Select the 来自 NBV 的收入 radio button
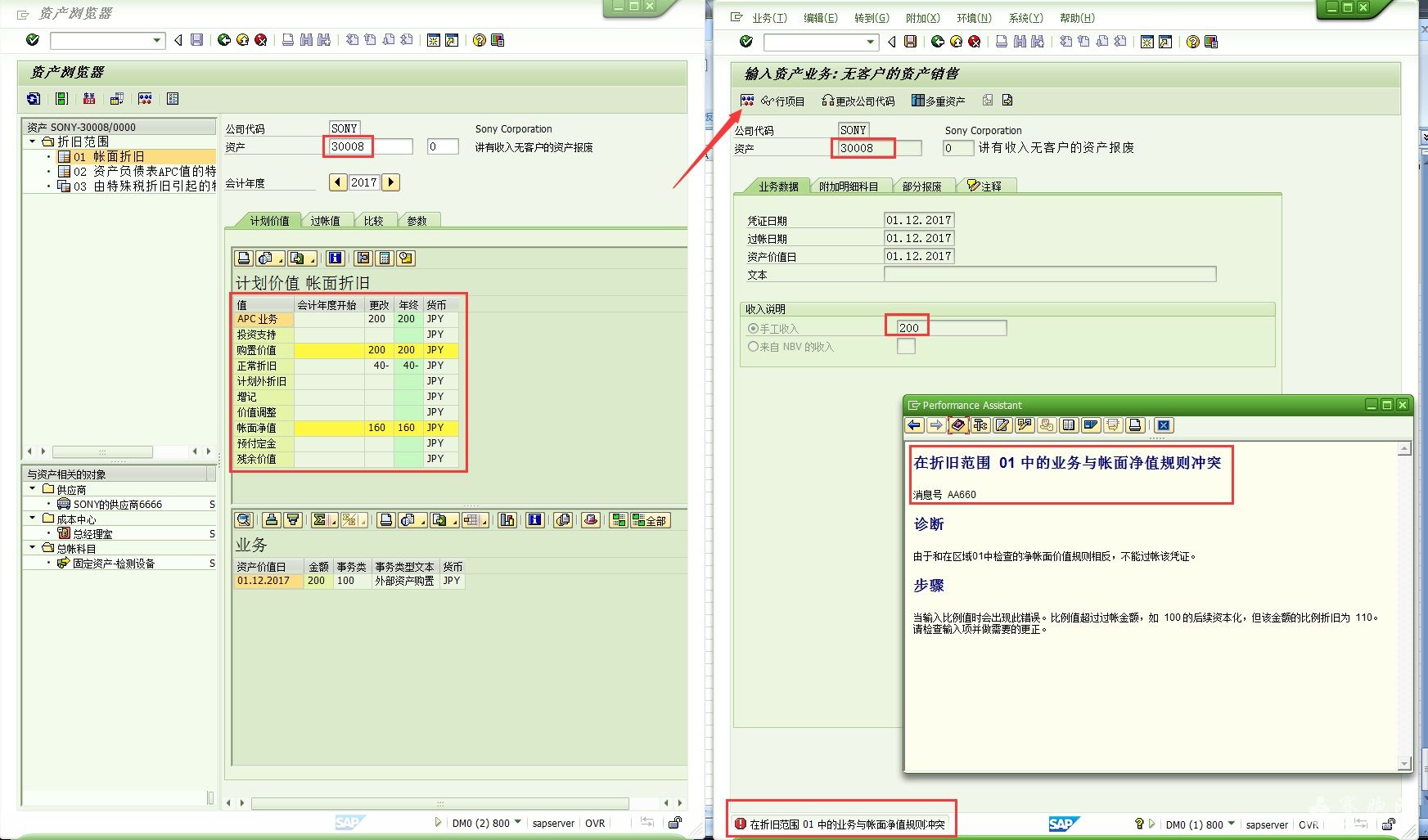The width and height of the screenshot is (1428, 840). pos(754,347)
